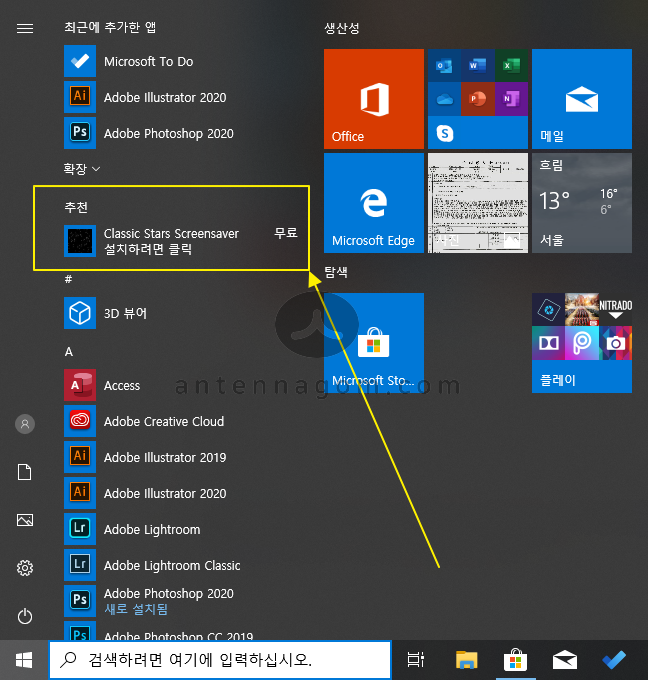Click the # letter group header
This screenshot has height=680, width=648.
(68, 279)
